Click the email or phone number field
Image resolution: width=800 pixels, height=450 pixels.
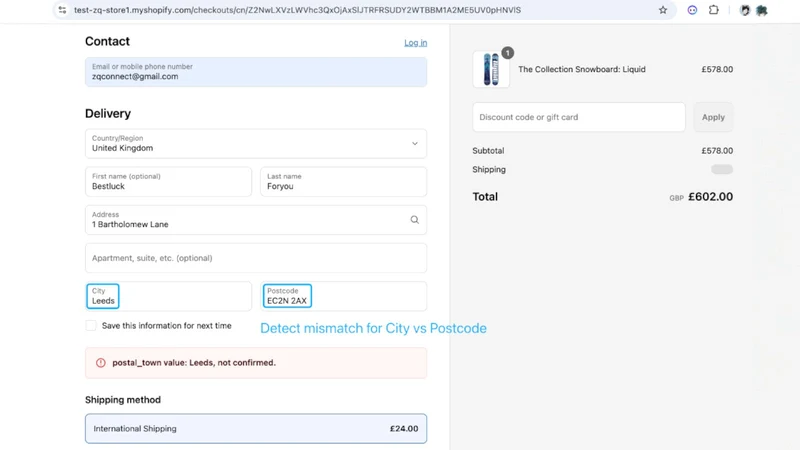coord(256,72)
